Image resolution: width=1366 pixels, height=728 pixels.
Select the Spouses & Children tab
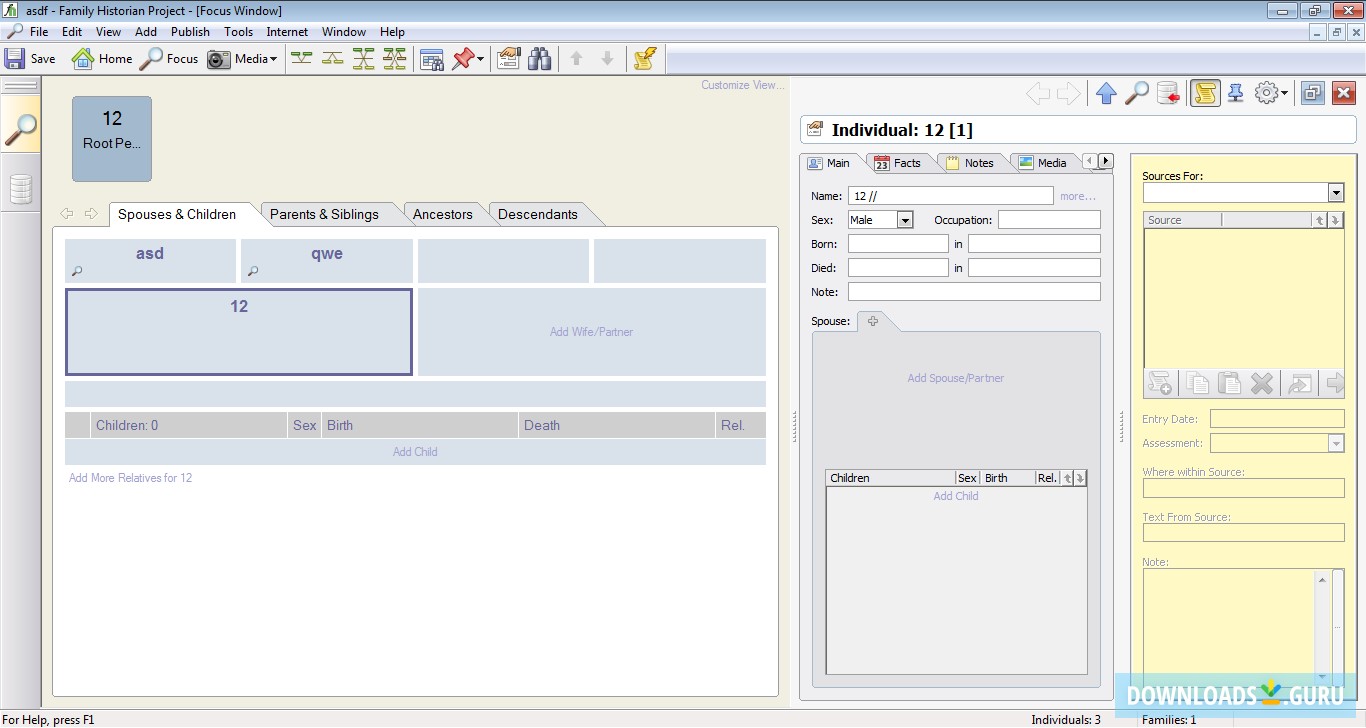[177, 214]
